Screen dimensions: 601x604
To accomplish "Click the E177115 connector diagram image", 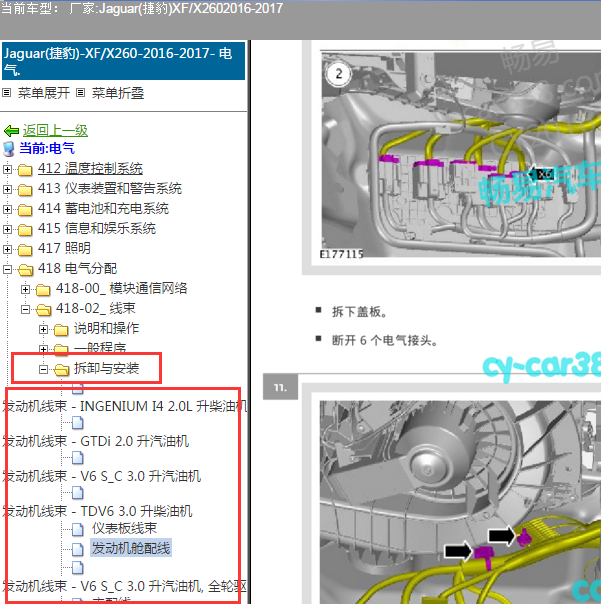I will tap(461, 155).
